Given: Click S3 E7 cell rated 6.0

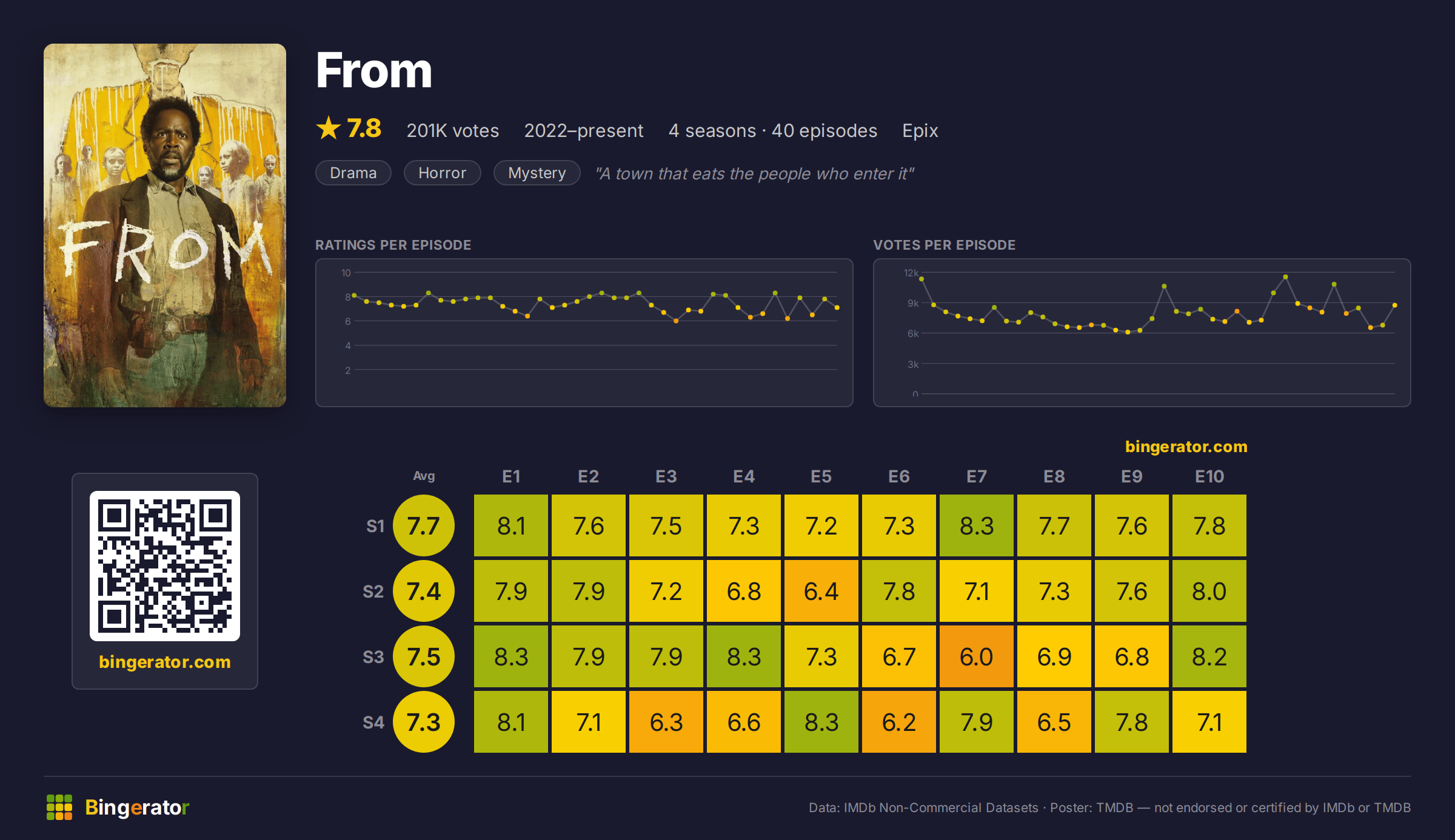Looking at the screenshot, I should [977, 656].
